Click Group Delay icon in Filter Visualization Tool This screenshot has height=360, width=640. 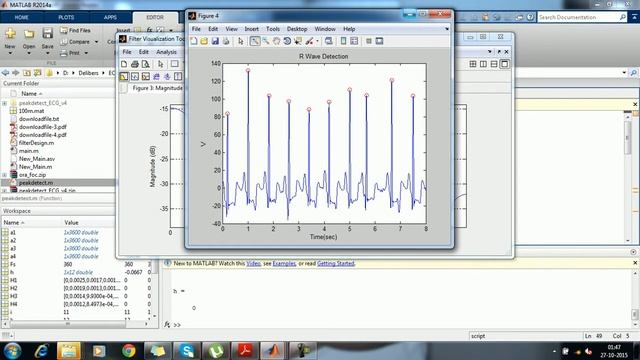[156, 76]
